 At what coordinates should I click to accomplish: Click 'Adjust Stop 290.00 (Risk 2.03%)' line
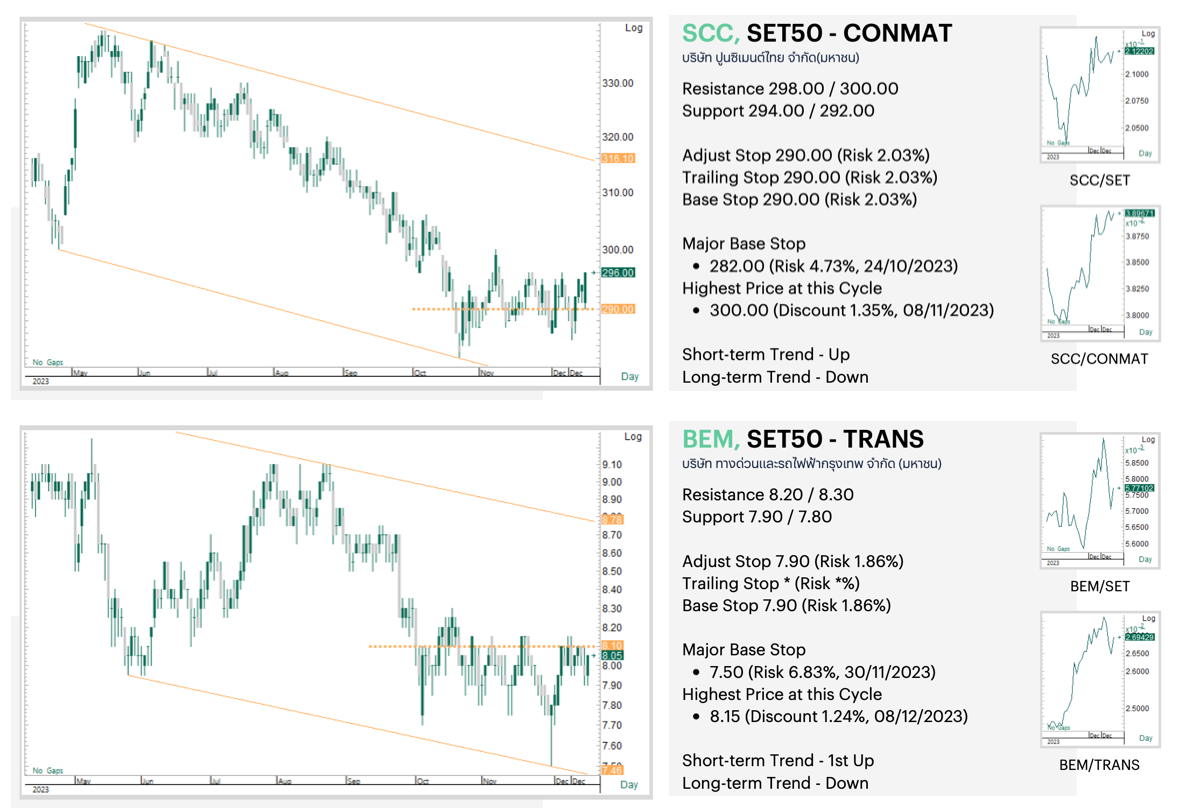click(806, 156)
